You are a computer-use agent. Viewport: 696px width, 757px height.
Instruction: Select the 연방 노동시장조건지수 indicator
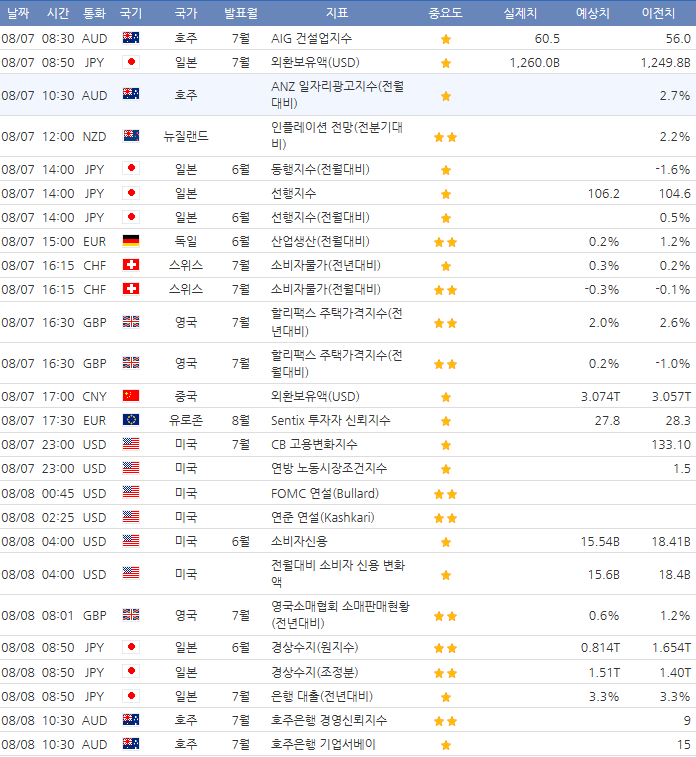pyautogui.click(x=329, y=468)
